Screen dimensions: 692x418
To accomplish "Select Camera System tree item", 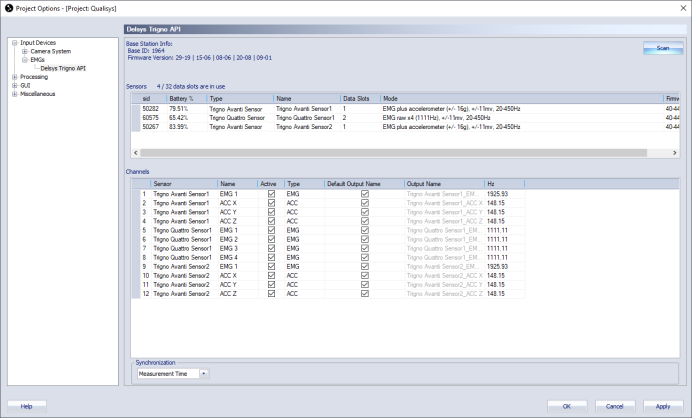I will point(51,51).
